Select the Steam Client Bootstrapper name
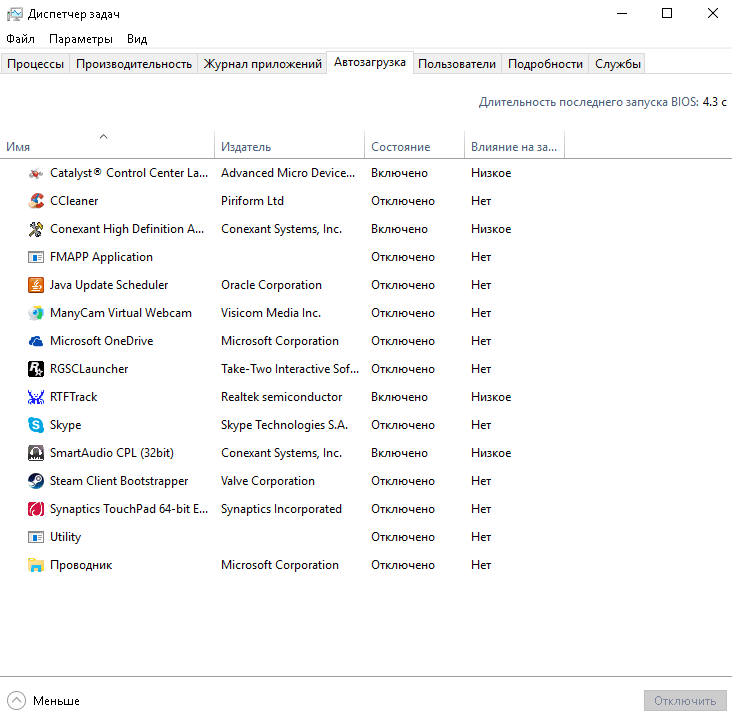 (119, 481)
